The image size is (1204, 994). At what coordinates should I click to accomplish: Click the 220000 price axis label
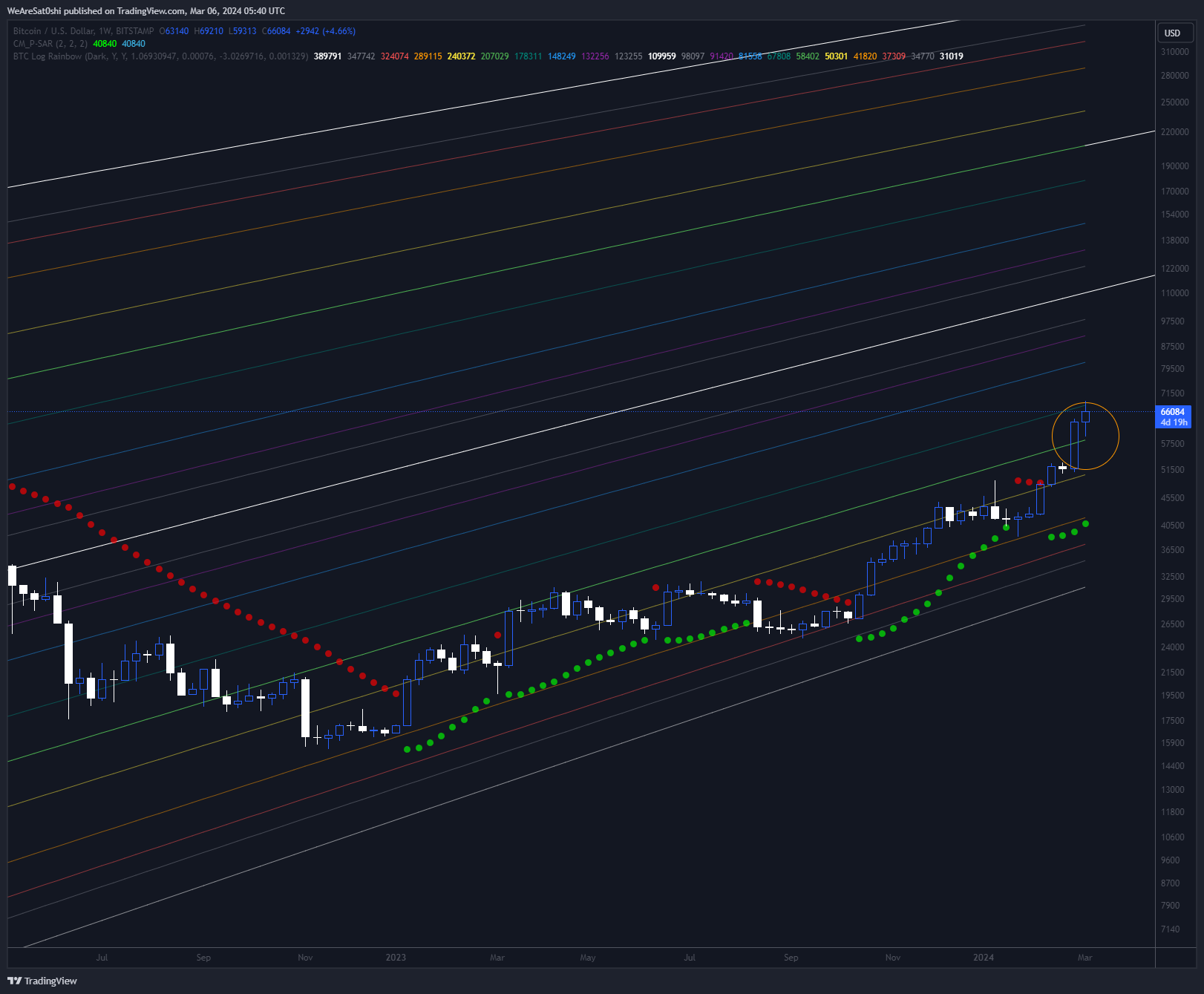tap(1175, 132)
